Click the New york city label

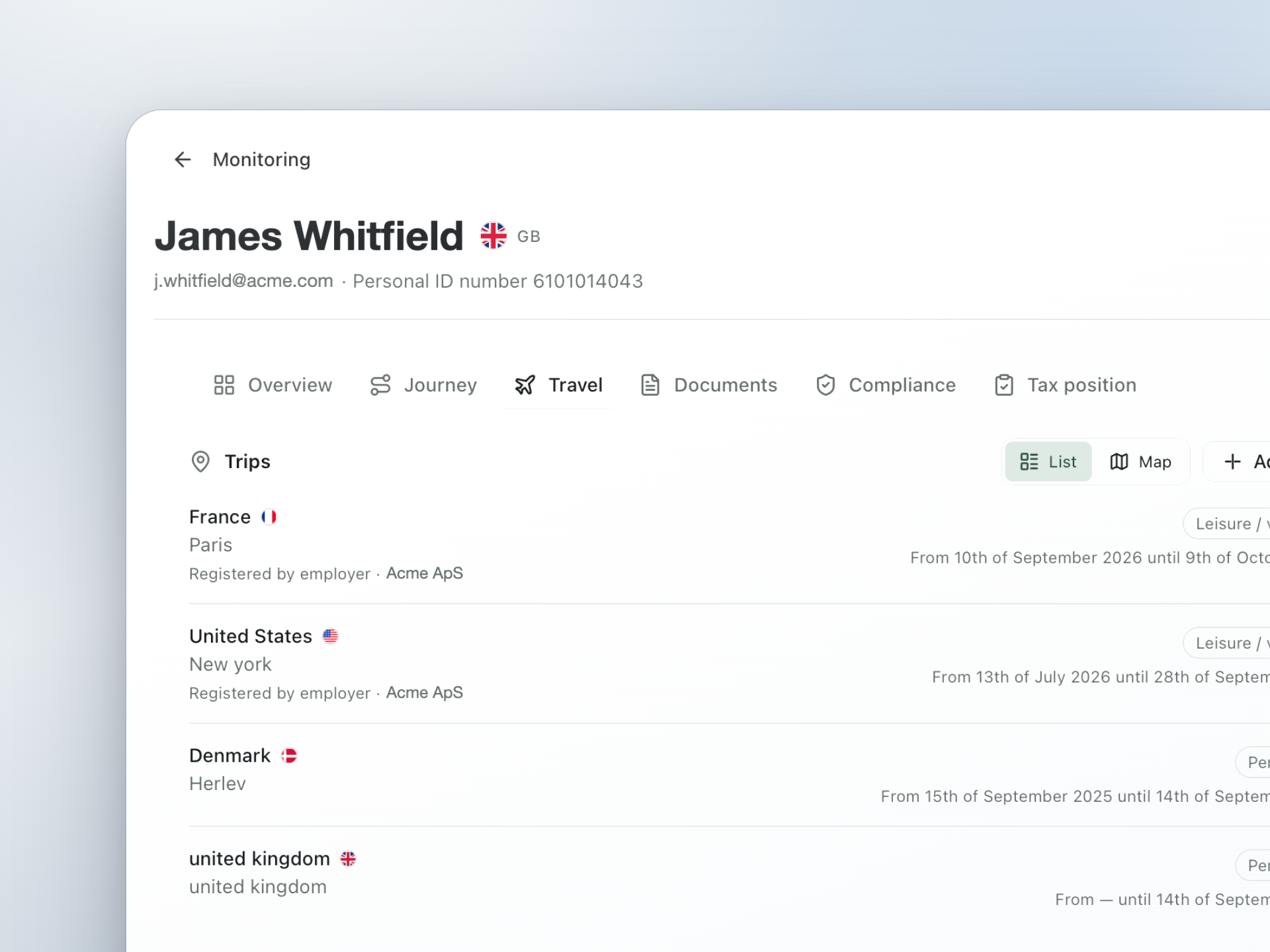point(230,664)
